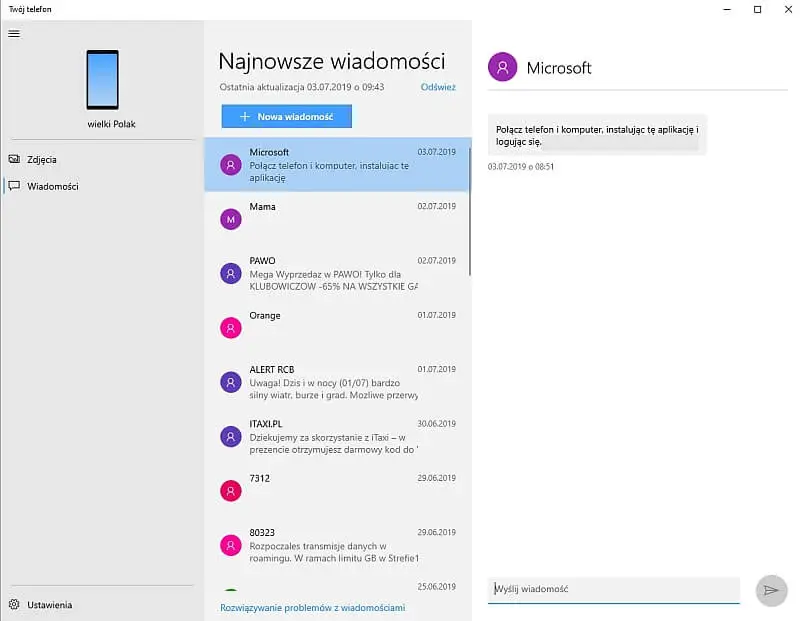The width and height of the screenshot is (800, 621).
Task: Open the navigation hamburger menu
Action: click(x=14, y=33)
